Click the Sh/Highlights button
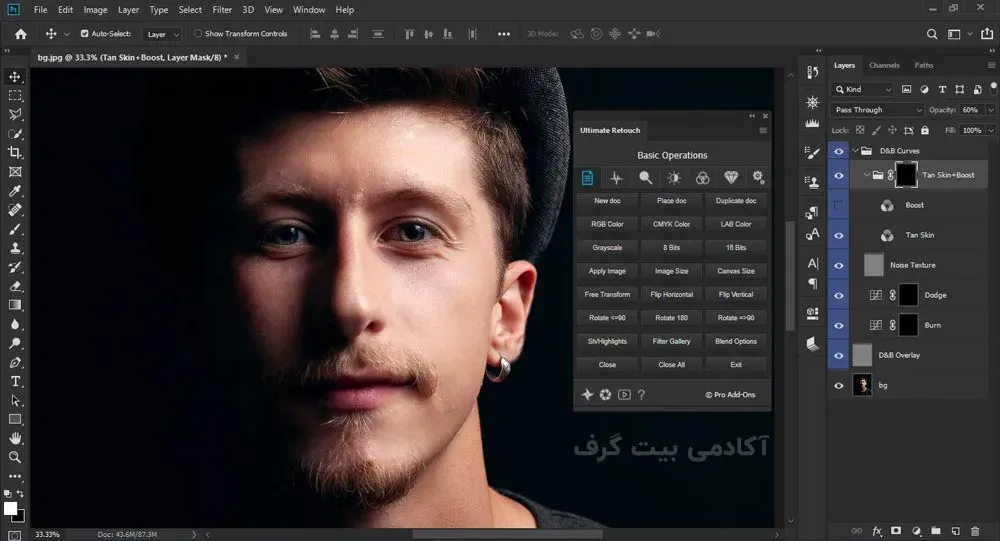 pyautogui.click(x=607, y=341)
